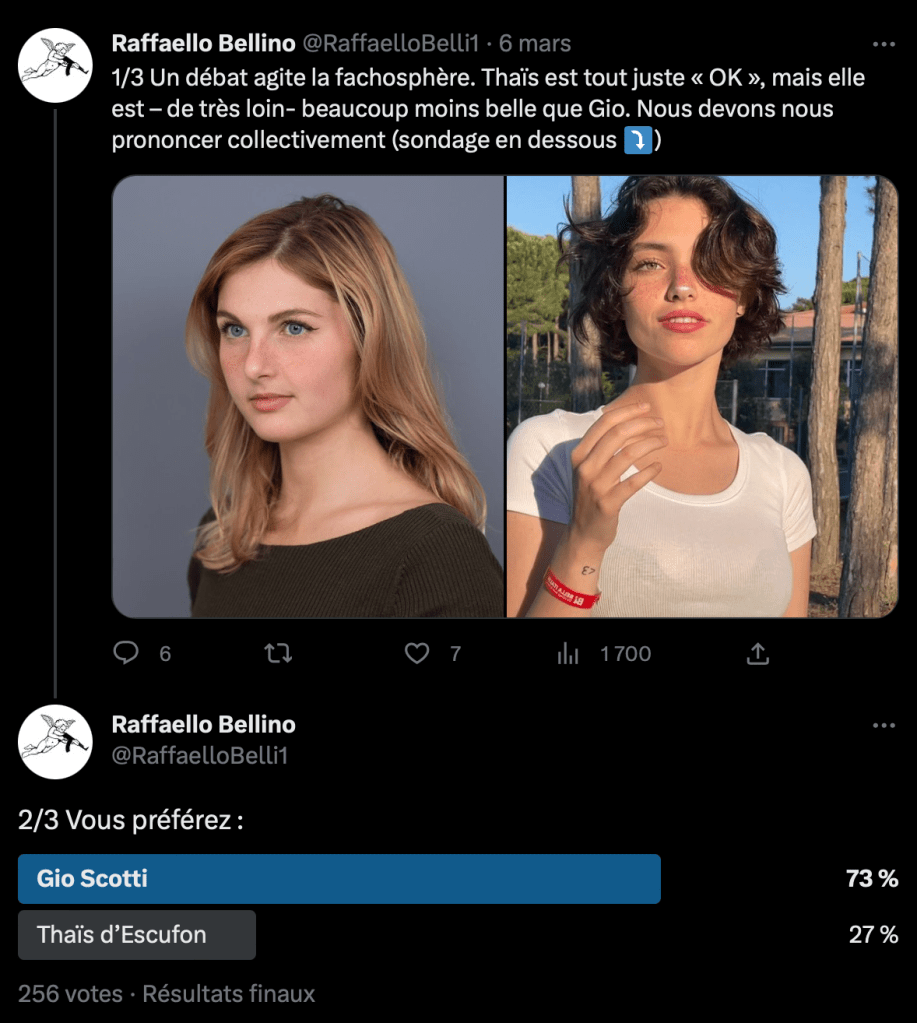Open the right outdoor photo with trees

pos(702,397)
